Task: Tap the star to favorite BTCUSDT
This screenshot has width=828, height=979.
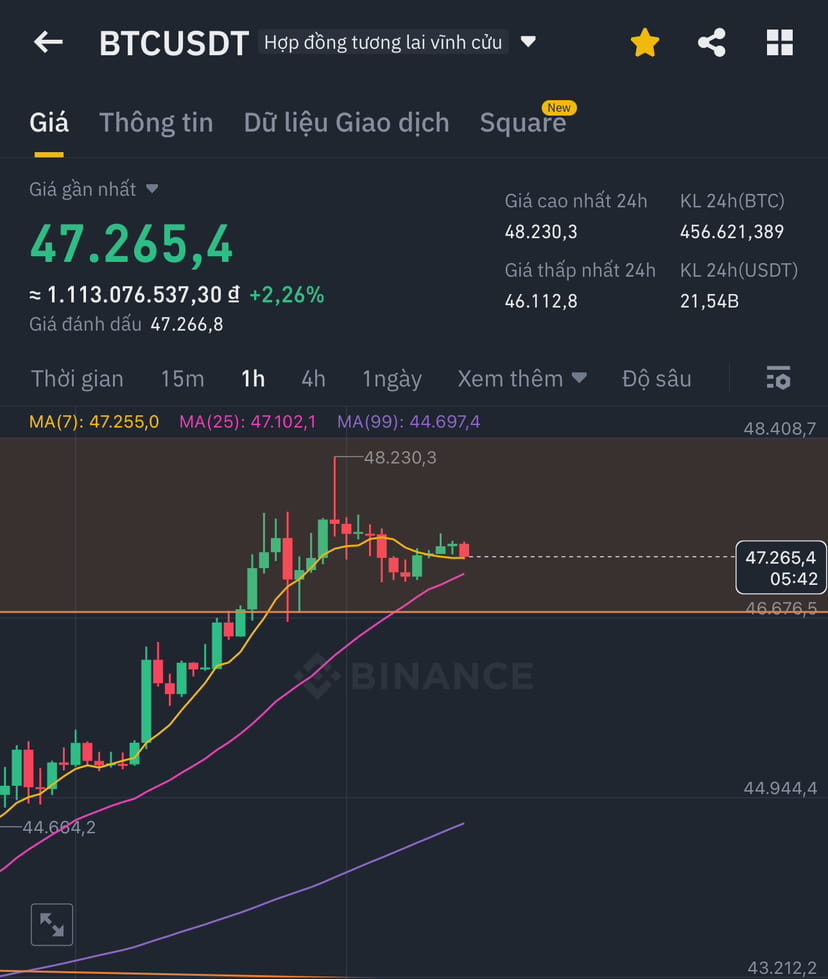Action: [644, 42]
